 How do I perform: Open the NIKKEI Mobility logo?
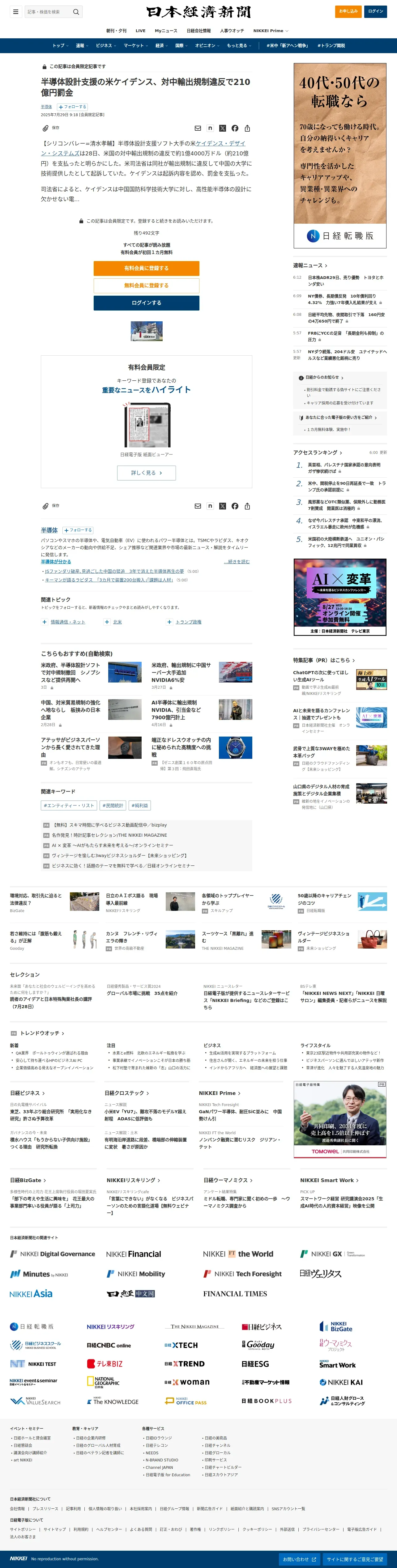click(x=136, y=1273)
